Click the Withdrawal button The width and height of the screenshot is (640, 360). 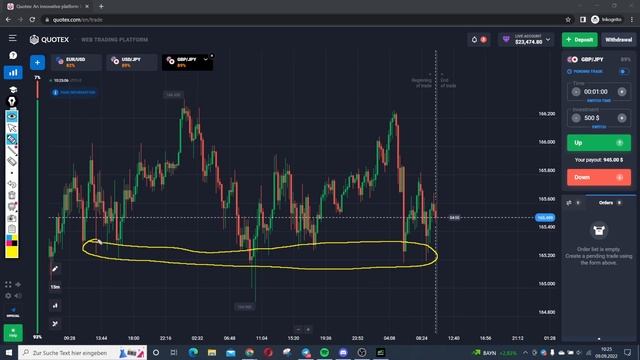click(618, 40)
